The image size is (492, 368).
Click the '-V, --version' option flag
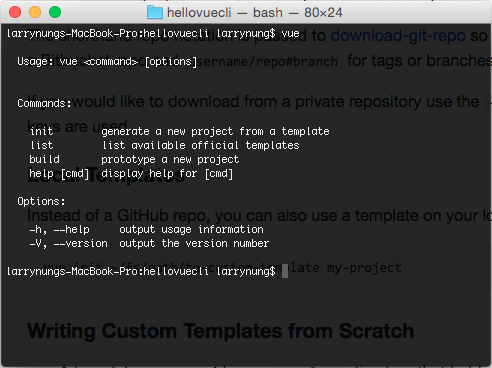tap(68, 244)
